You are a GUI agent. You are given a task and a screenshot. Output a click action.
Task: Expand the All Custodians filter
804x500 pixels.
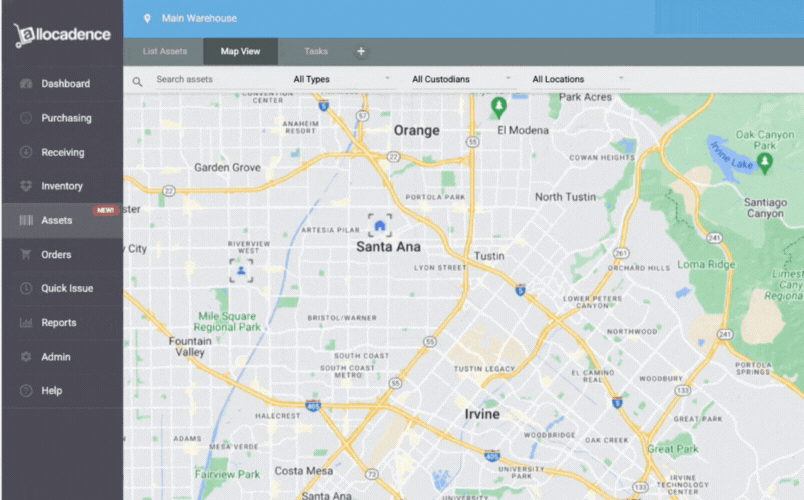click(x=462, y=79)
